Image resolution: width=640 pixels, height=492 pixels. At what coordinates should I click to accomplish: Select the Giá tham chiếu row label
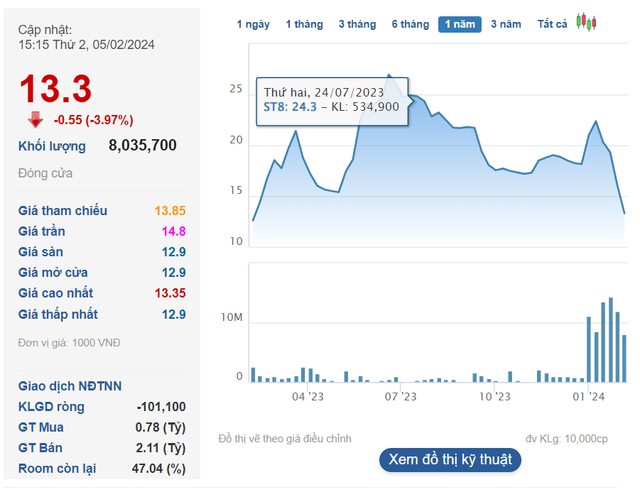pyautogui.click(x=62, y=211)
